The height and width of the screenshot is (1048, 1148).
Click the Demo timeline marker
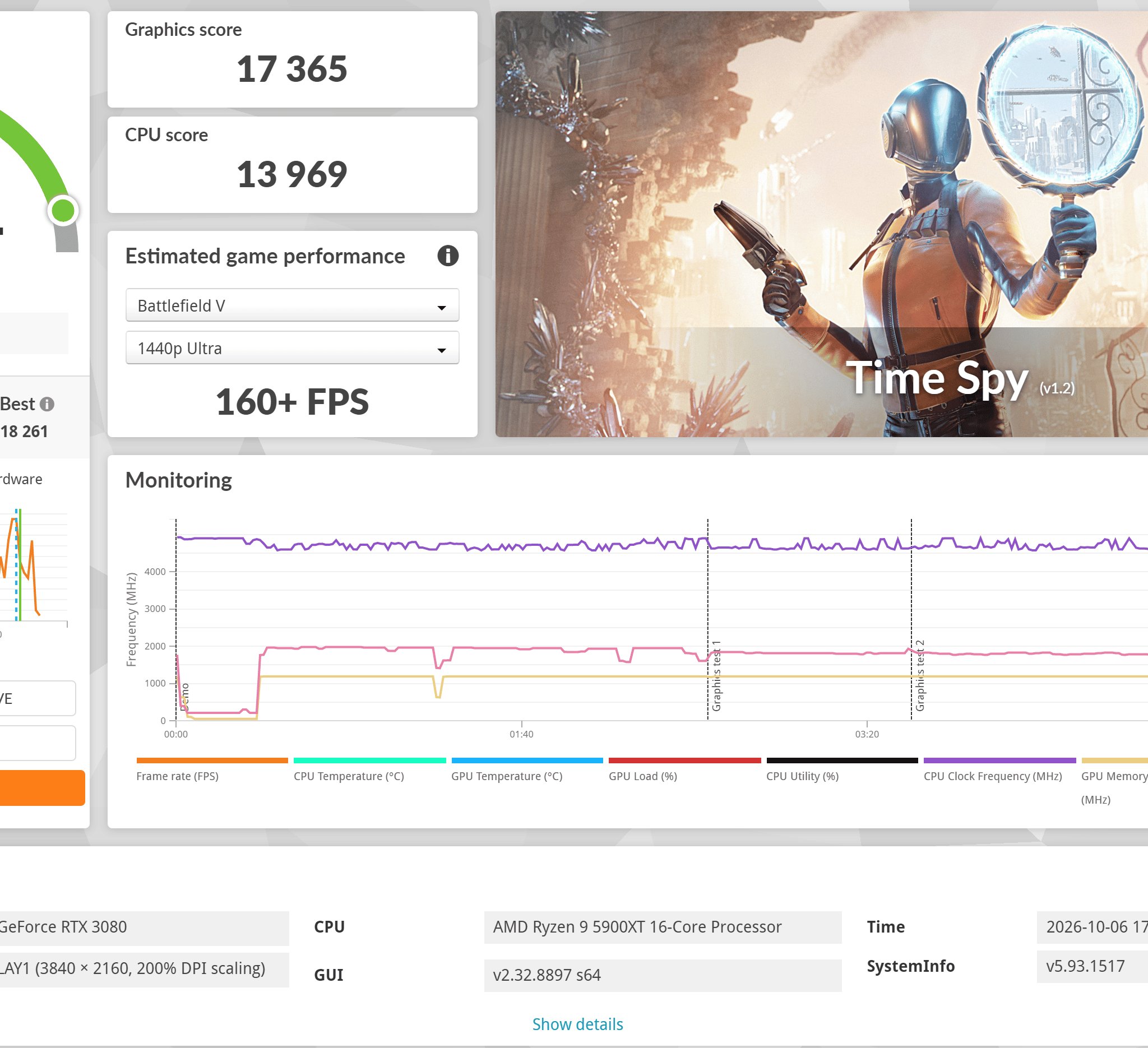(184, 697)
